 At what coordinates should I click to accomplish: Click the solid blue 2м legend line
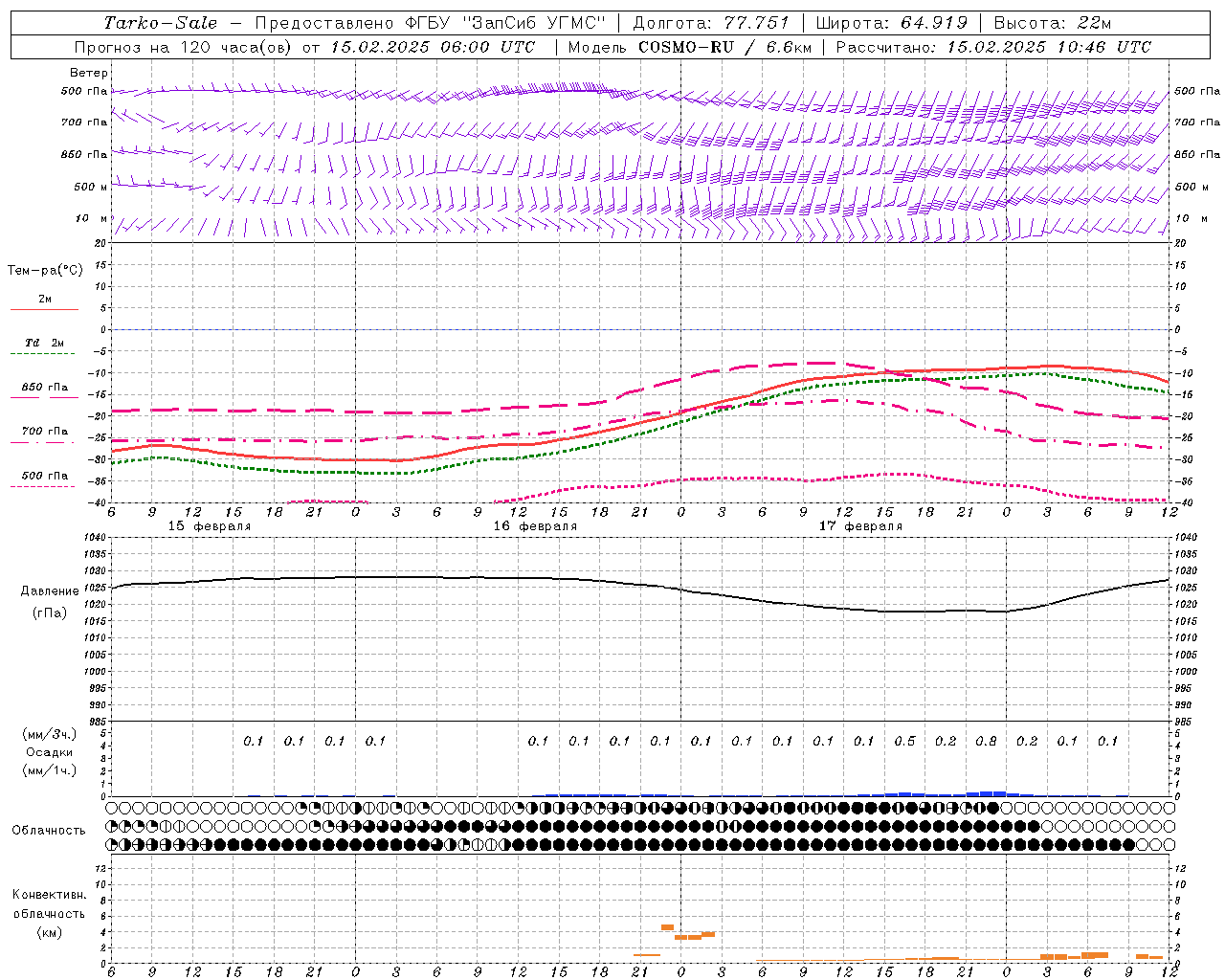click(44, 310)
